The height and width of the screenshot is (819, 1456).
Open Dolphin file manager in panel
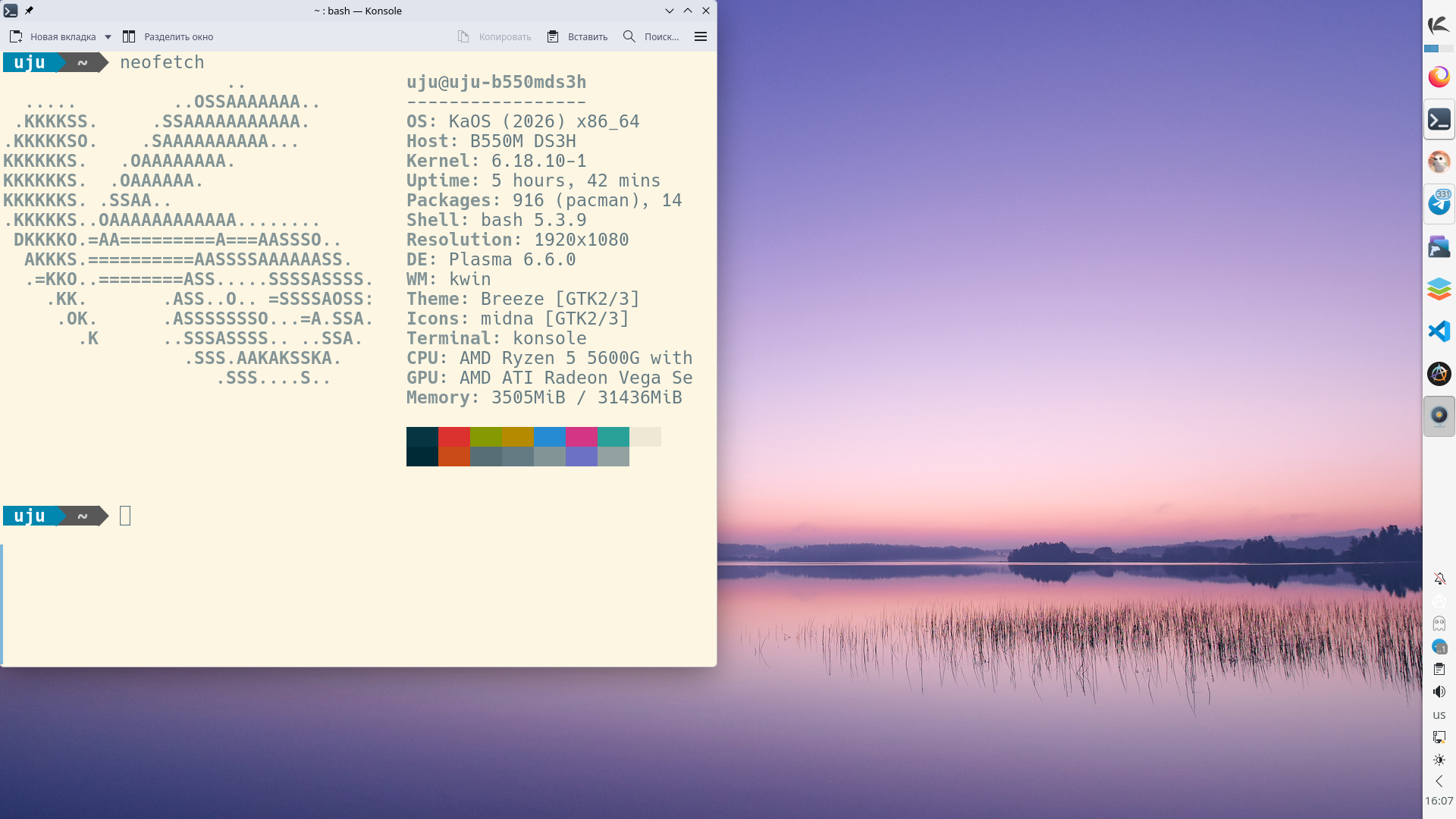[x=1439, y=246]
